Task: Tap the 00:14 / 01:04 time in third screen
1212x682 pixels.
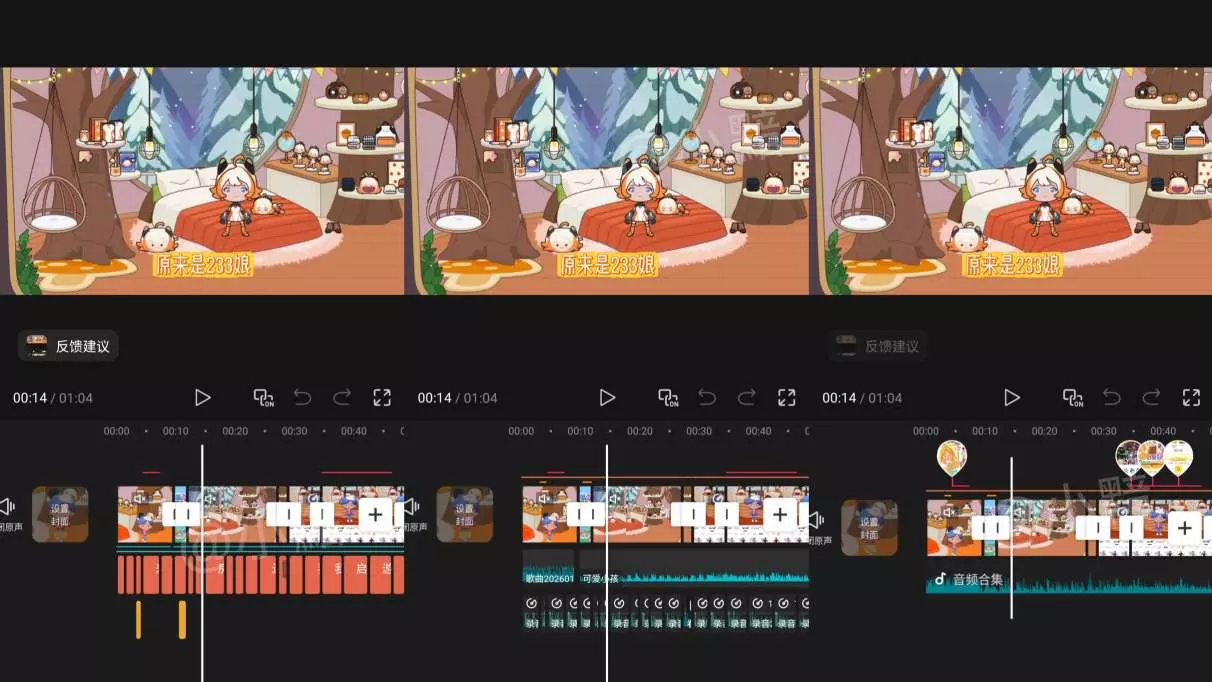Action: tap(862, 398)
